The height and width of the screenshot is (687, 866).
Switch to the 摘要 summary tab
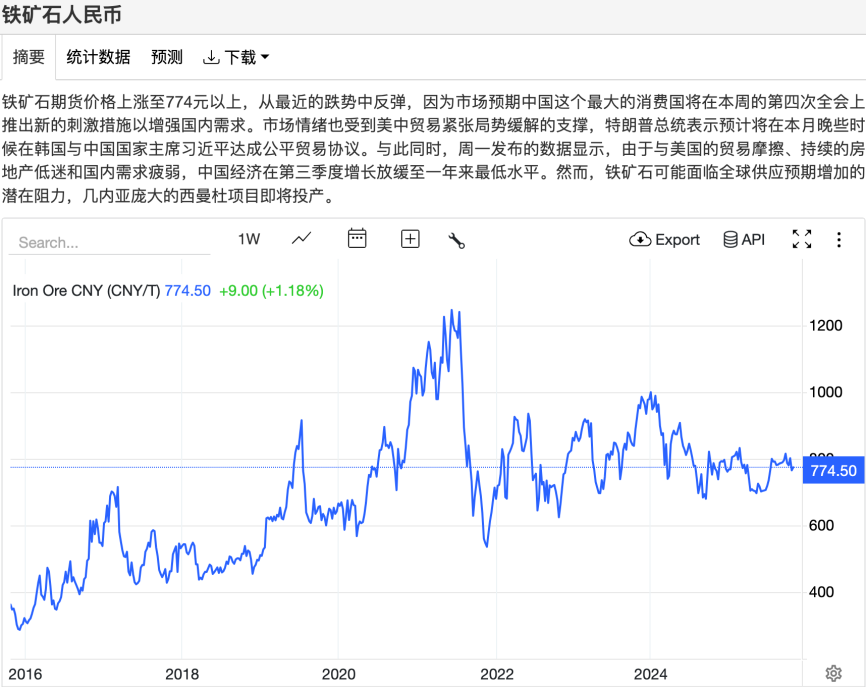pos(29,57)
